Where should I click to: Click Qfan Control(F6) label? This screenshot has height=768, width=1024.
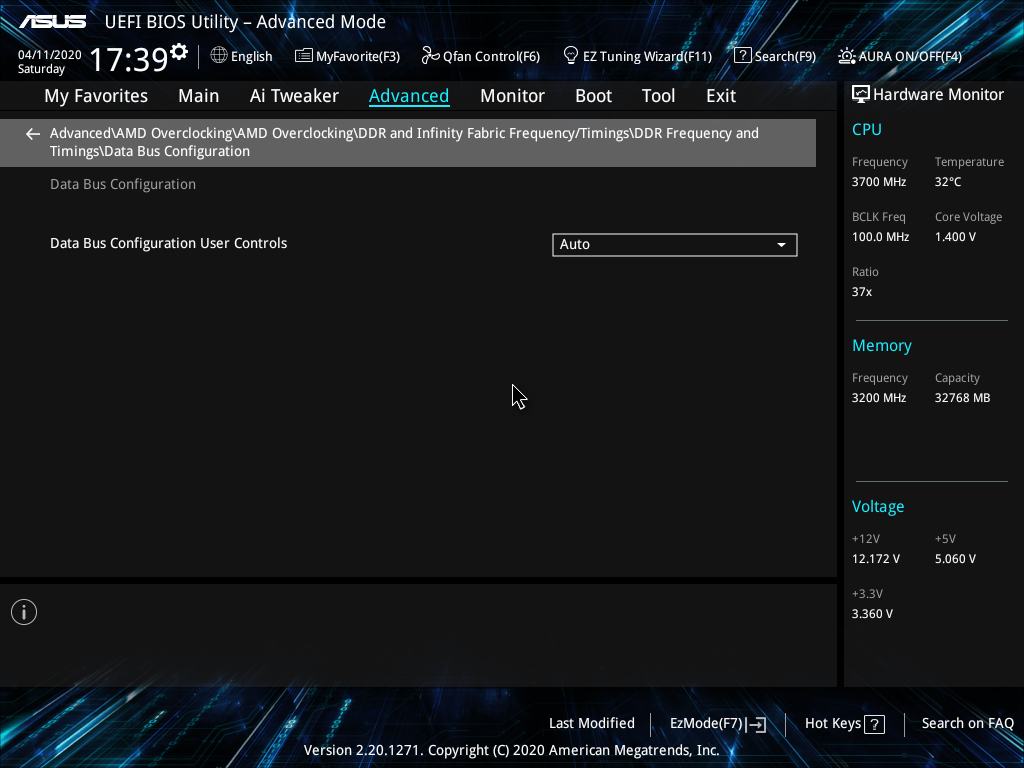(x=491, y=57)
